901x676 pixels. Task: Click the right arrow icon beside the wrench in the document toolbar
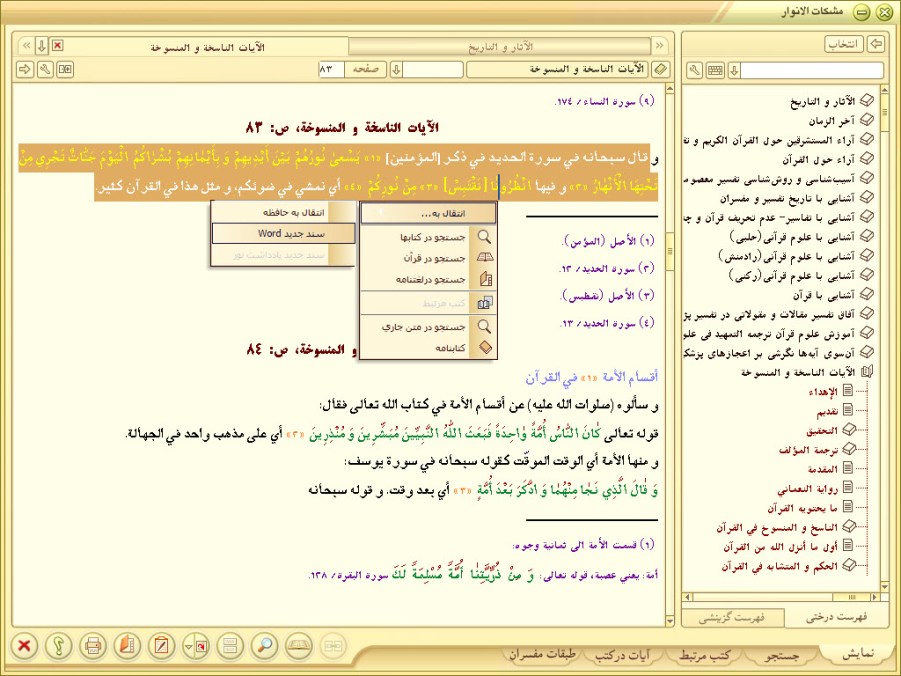coord(25,70)
